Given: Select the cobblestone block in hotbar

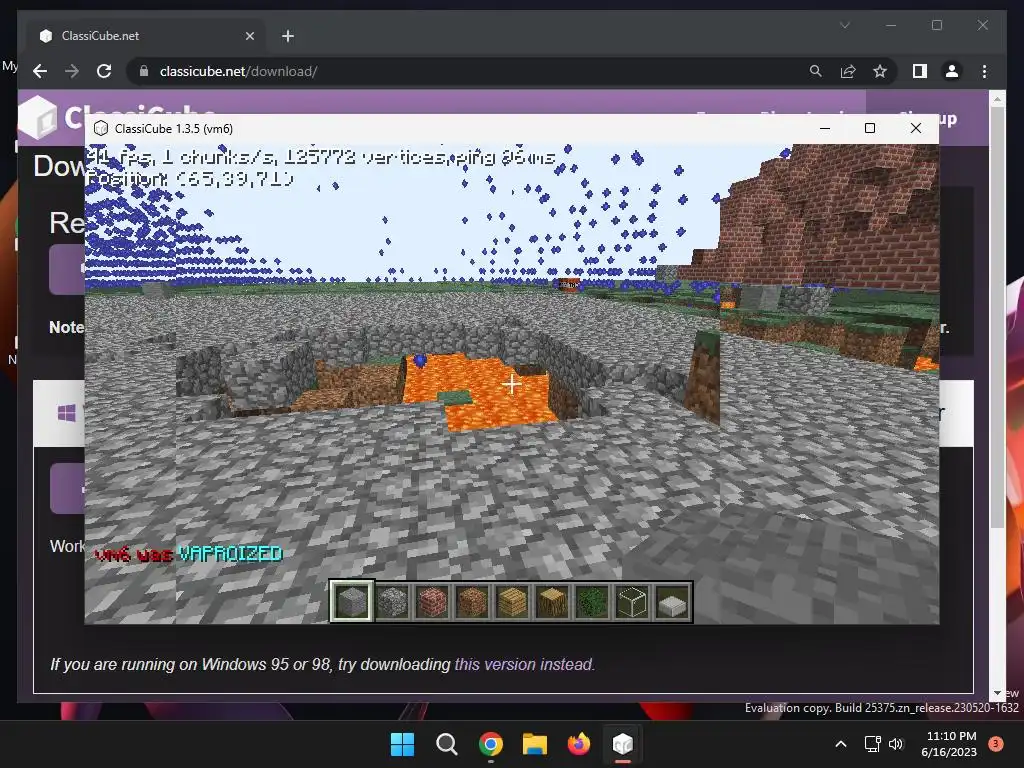Looking at the screenshot, I should 392,601.
